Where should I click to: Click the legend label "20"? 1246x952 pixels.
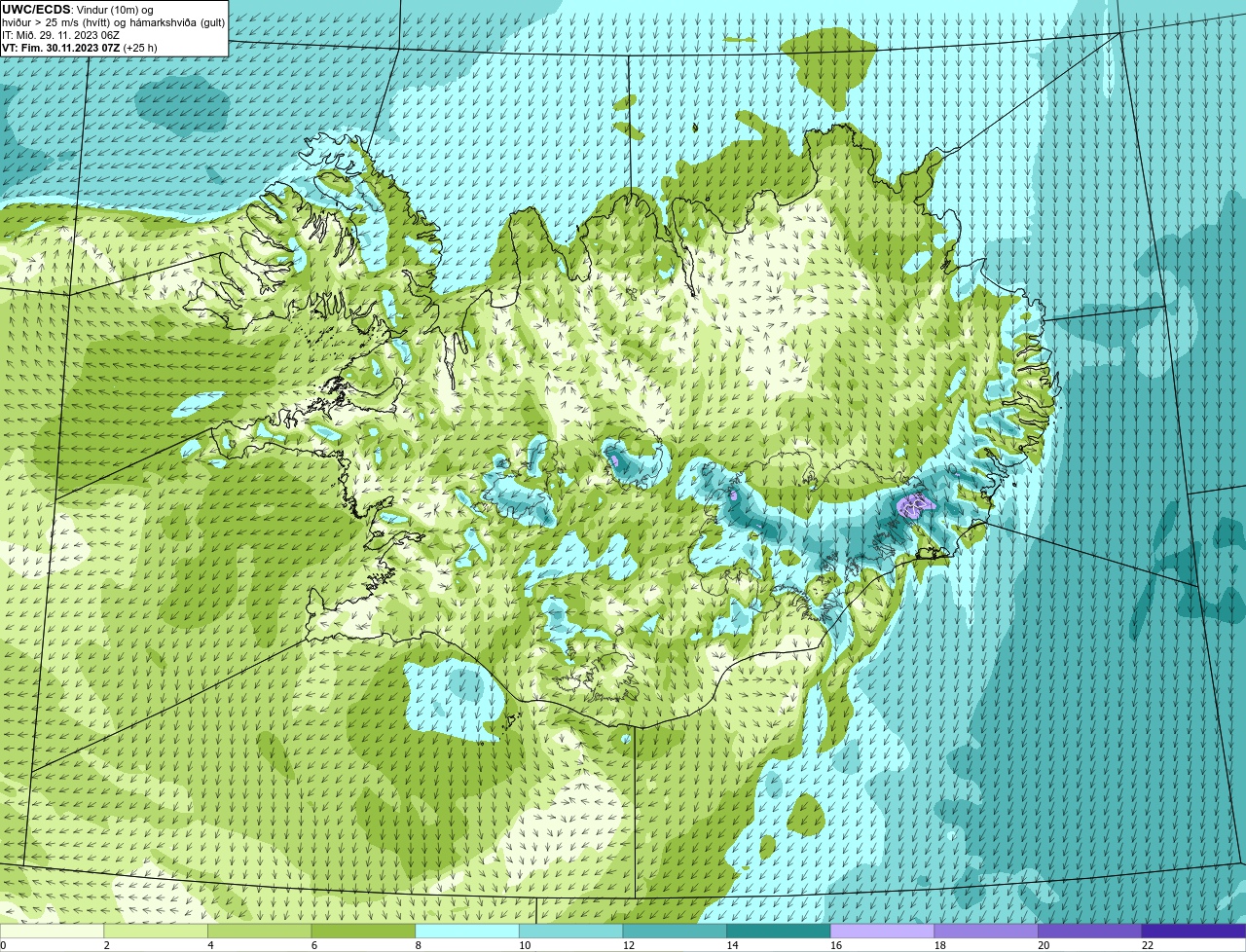pos(1044,945)
